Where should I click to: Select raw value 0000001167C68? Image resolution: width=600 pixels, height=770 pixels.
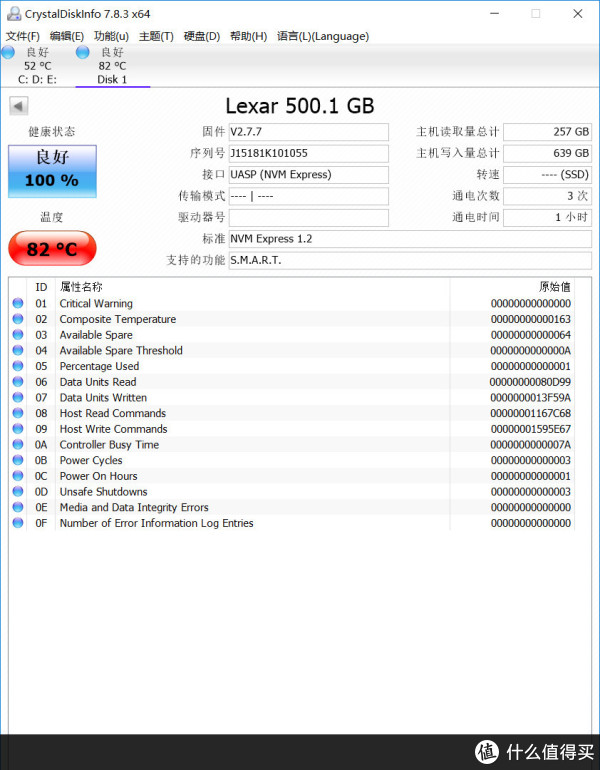pos(531,413)
